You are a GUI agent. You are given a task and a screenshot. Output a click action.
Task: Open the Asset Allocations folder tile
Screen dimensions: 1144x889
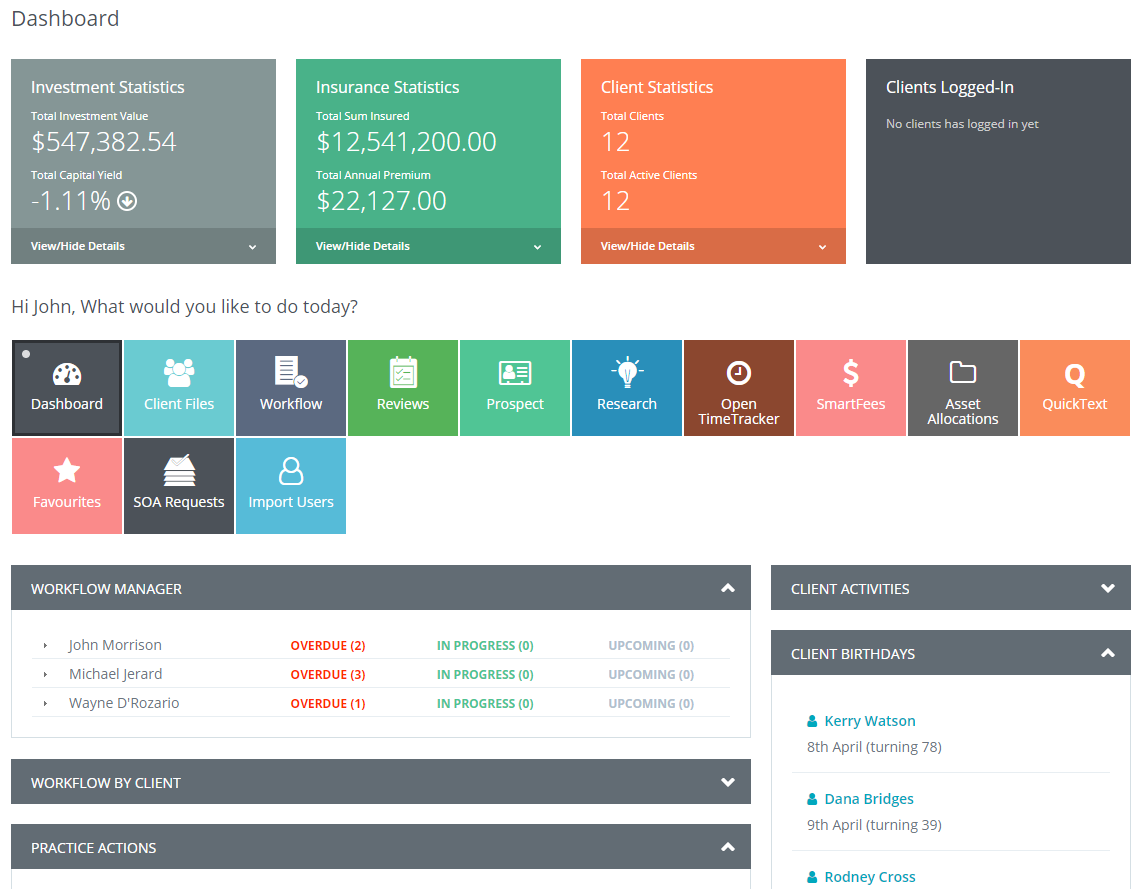tap(963, 388)
